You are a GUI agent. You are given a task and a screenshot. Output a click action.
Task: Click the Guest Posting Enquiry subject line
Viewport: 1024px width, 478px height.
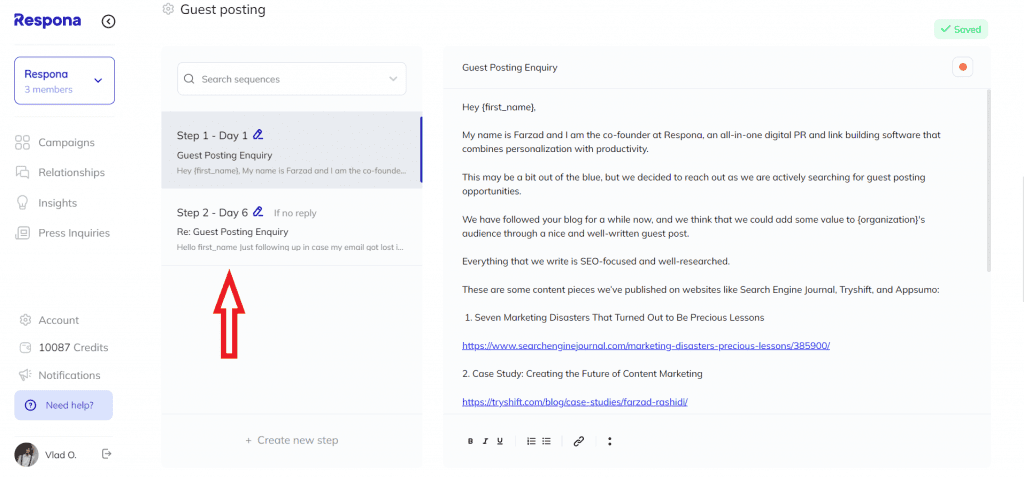click(x=509, y=67)
